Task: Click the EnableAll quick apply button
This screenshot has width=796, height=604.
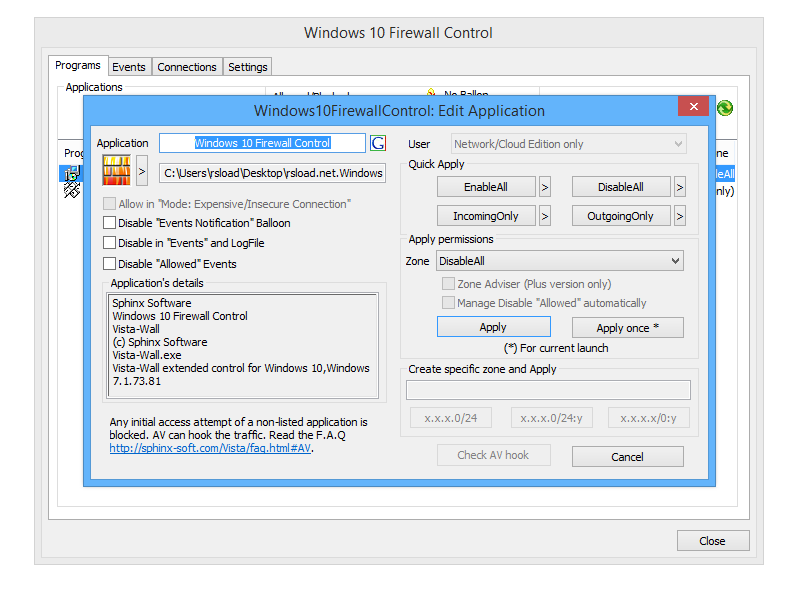Action: [x=486, y=187]
